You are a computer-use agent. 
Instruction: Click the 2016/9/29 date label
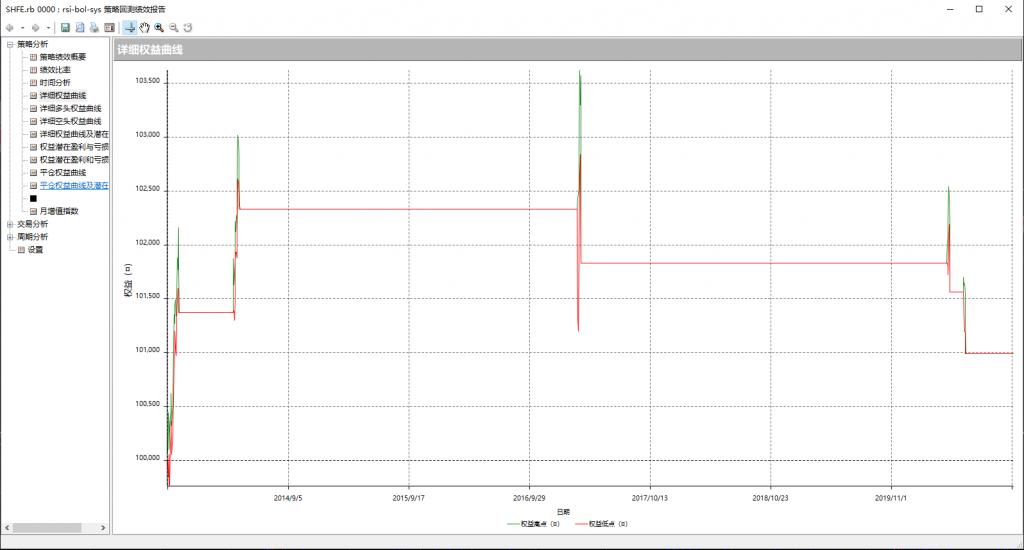[530, 498]
